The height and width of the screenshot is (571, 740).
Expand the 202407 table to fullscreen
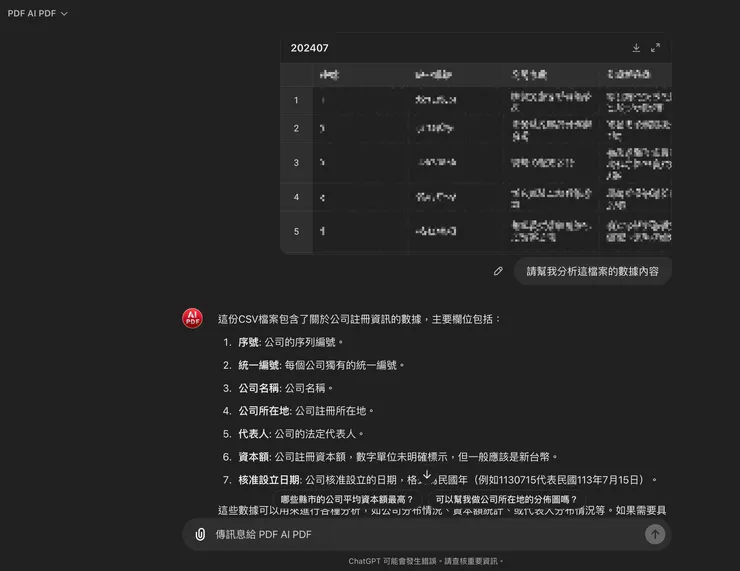(656, 48)
